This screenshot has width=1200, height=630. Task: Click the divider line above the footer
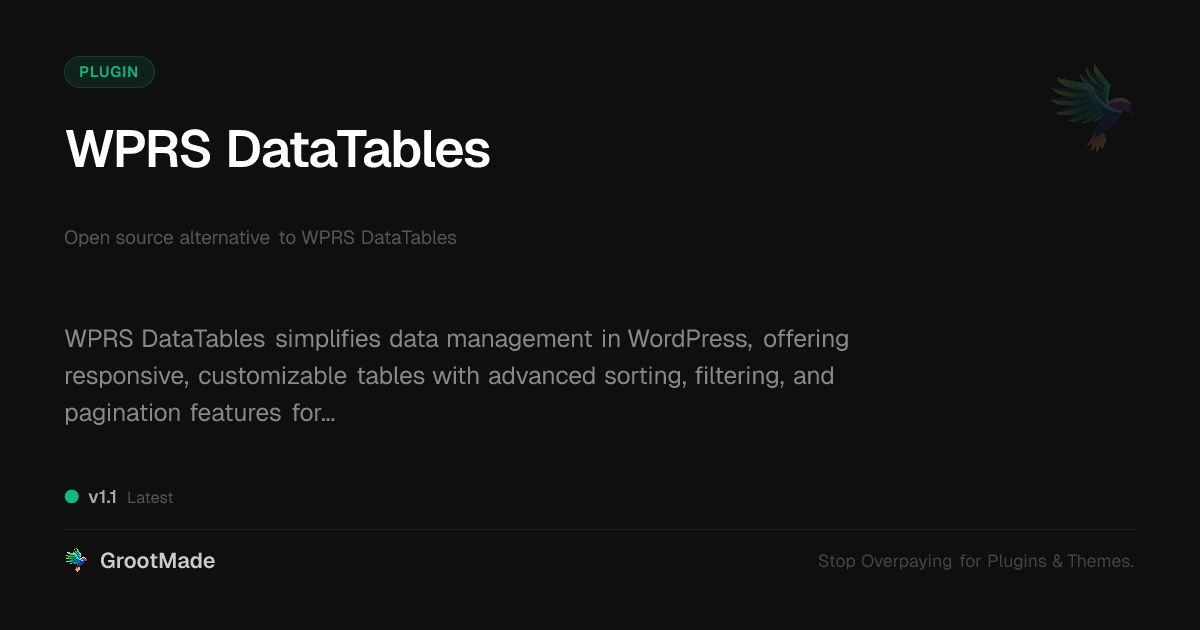click(x=600, y=529)
